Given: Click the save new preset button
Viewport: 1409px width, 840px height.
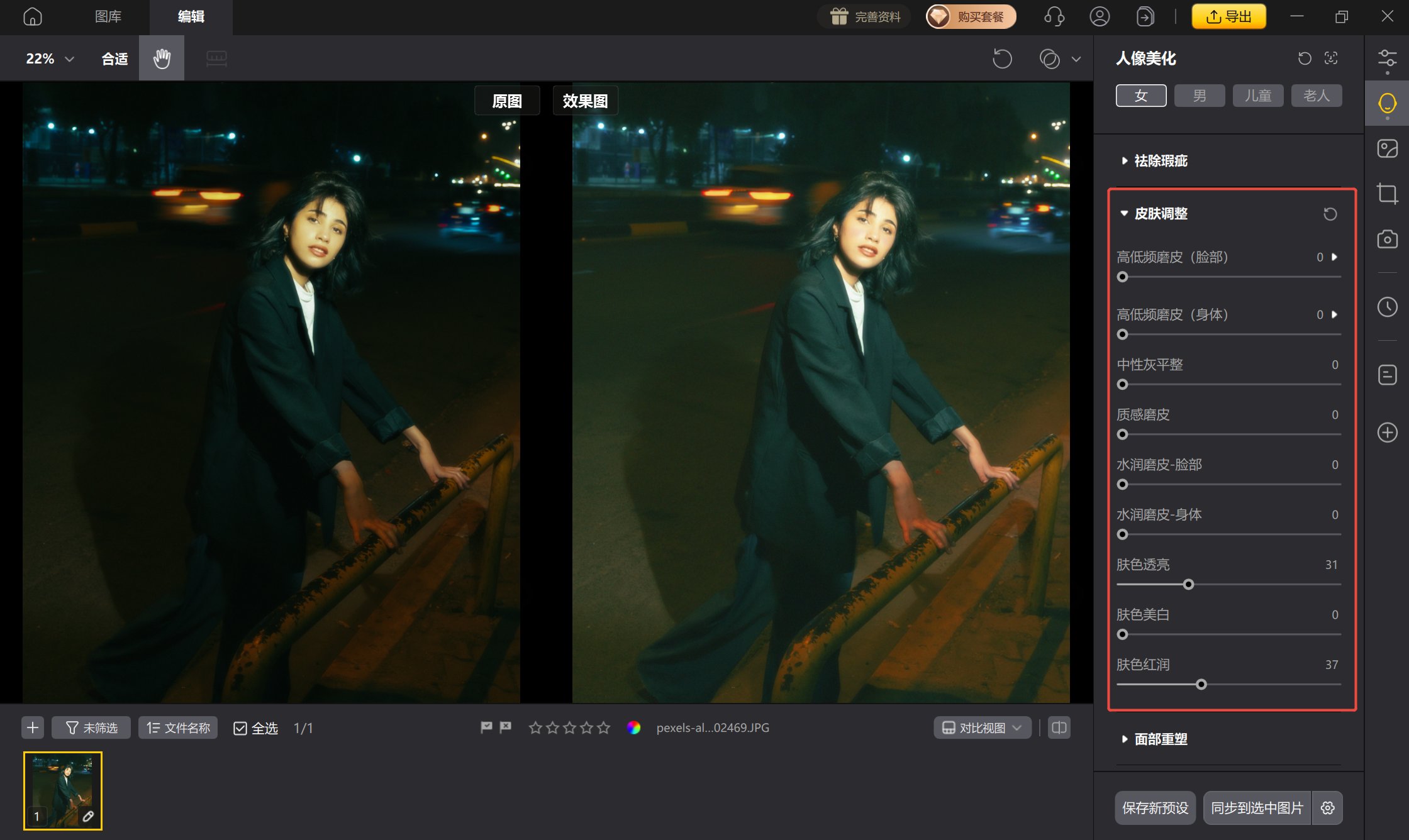Looking at the screenshot, I should pos(1155,808).
